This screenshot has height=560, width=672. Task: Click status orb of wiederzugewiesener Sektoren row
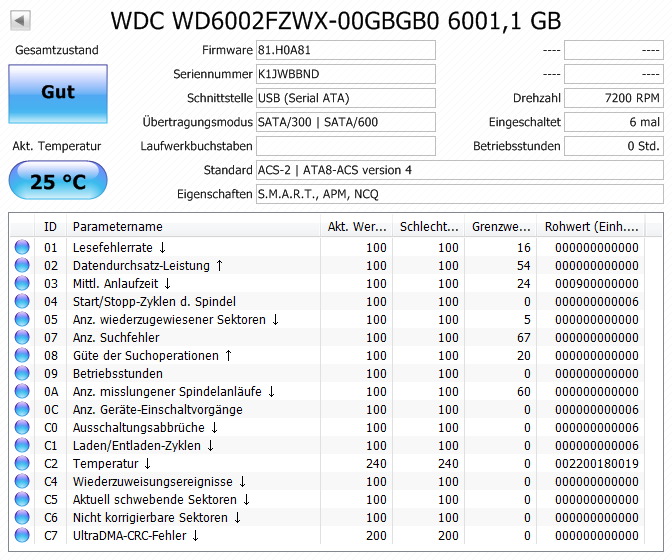click(x=22, y=319)
